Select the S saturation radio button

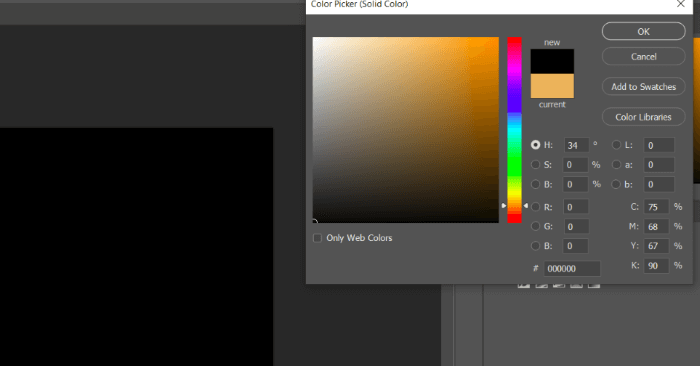pos(535,165)
